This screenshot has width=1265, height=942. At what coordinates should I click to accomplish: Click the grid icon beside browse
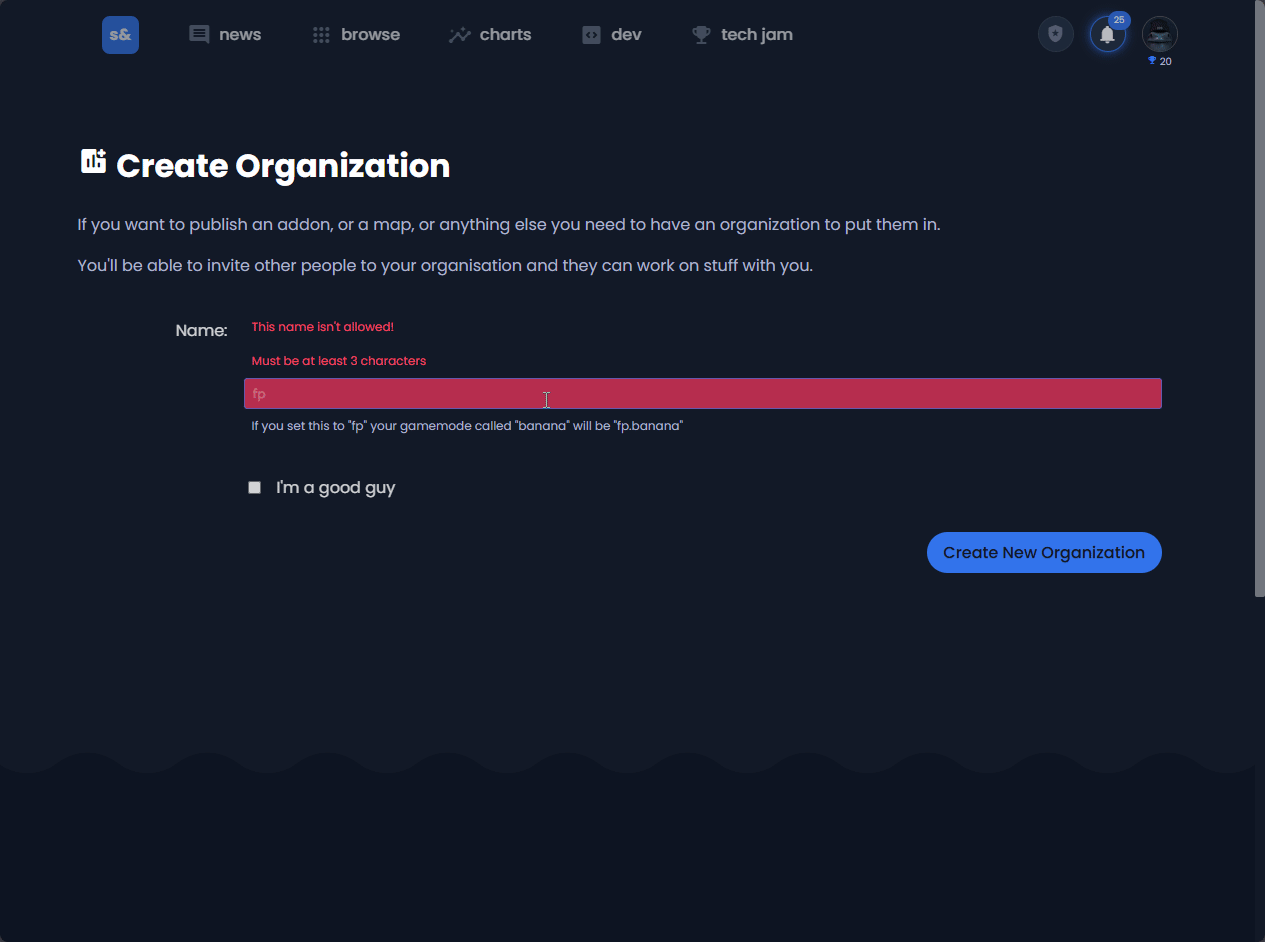[321, 35]
